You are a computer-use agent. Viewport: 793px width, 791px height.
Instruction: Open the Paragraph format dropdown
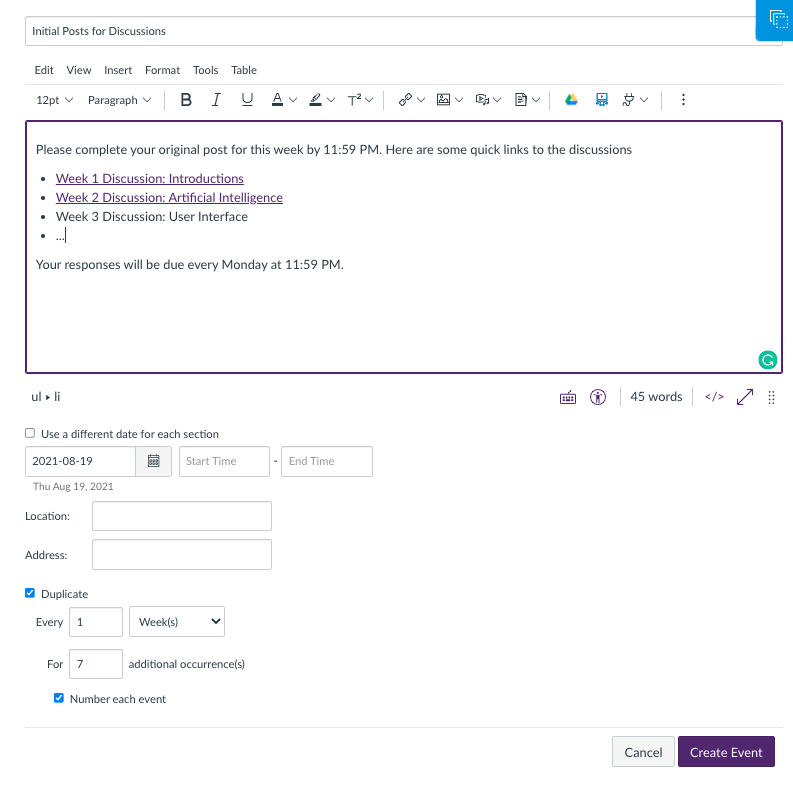coord(119,100)
